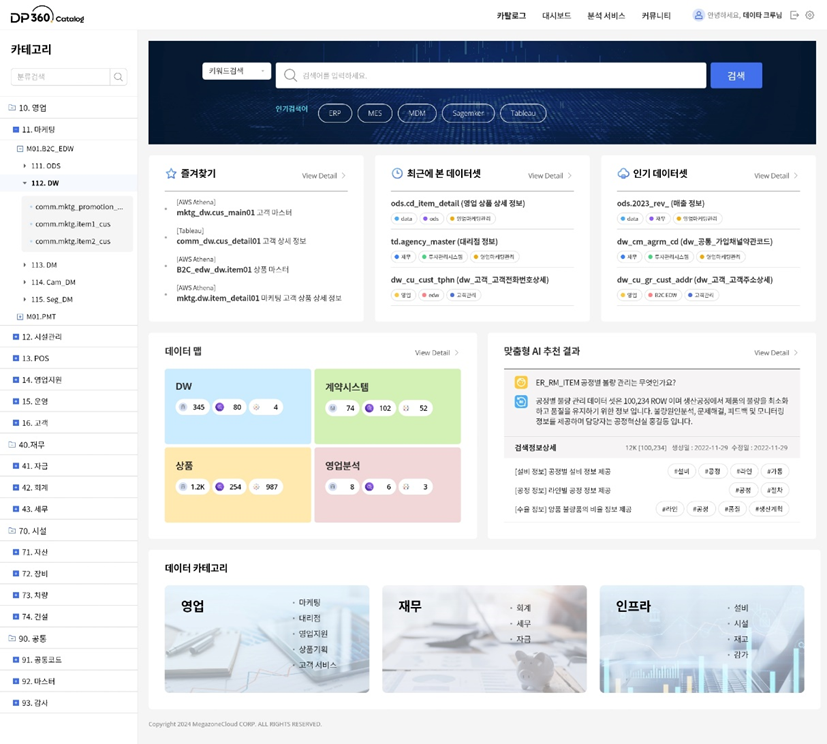The image size is (827, 744).
Task: Expand the 111. ODS tree node
Action: coord(25,166)
